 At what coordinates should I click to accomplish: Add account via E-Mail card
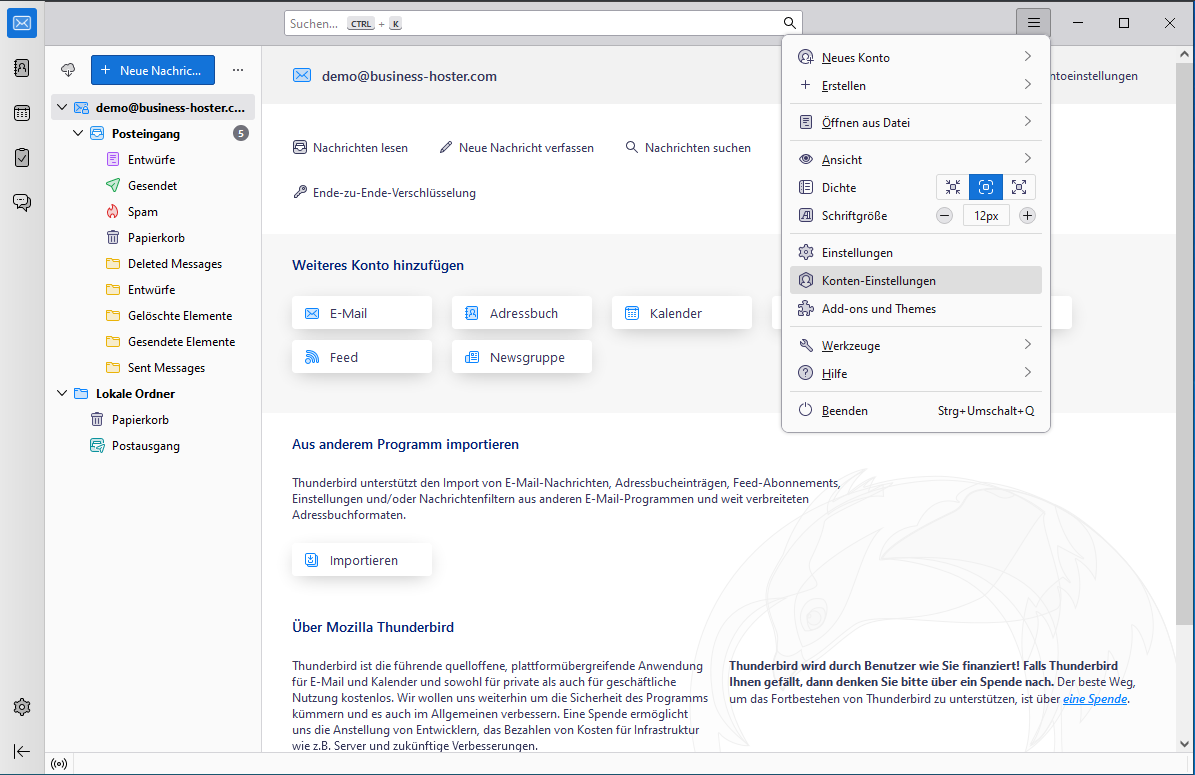tap(362, 313)
